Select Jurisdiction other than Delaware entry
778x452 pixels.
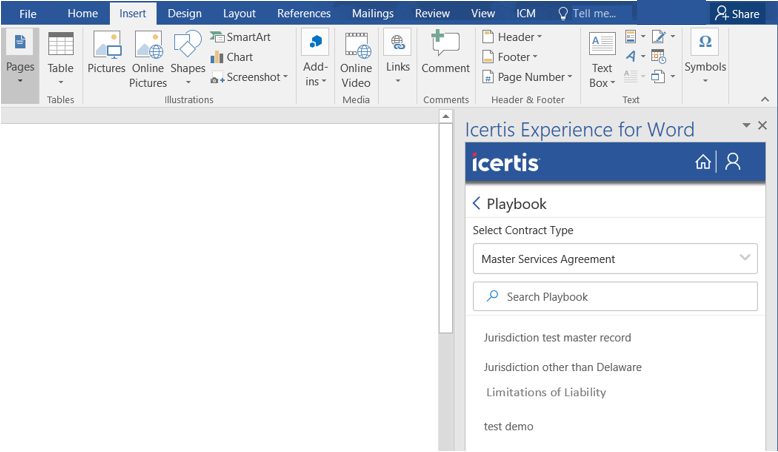[x=562, y=367]
